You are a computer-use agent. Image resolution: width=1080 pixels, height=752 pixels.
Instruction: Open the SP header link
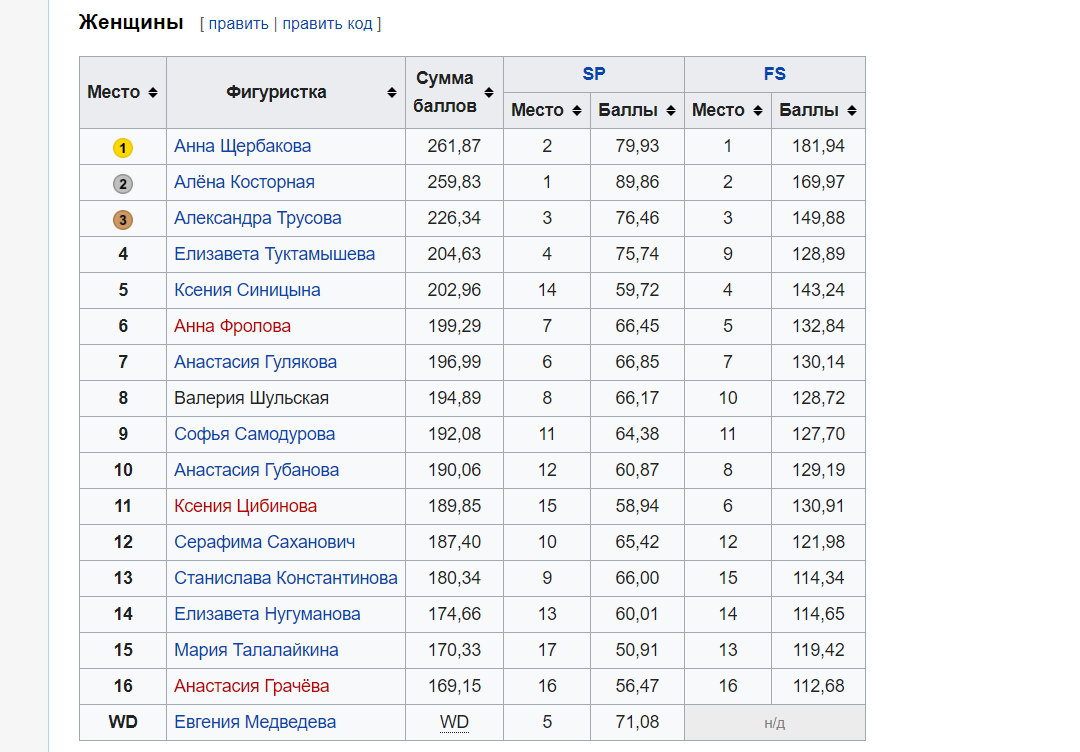pos(594,74)
